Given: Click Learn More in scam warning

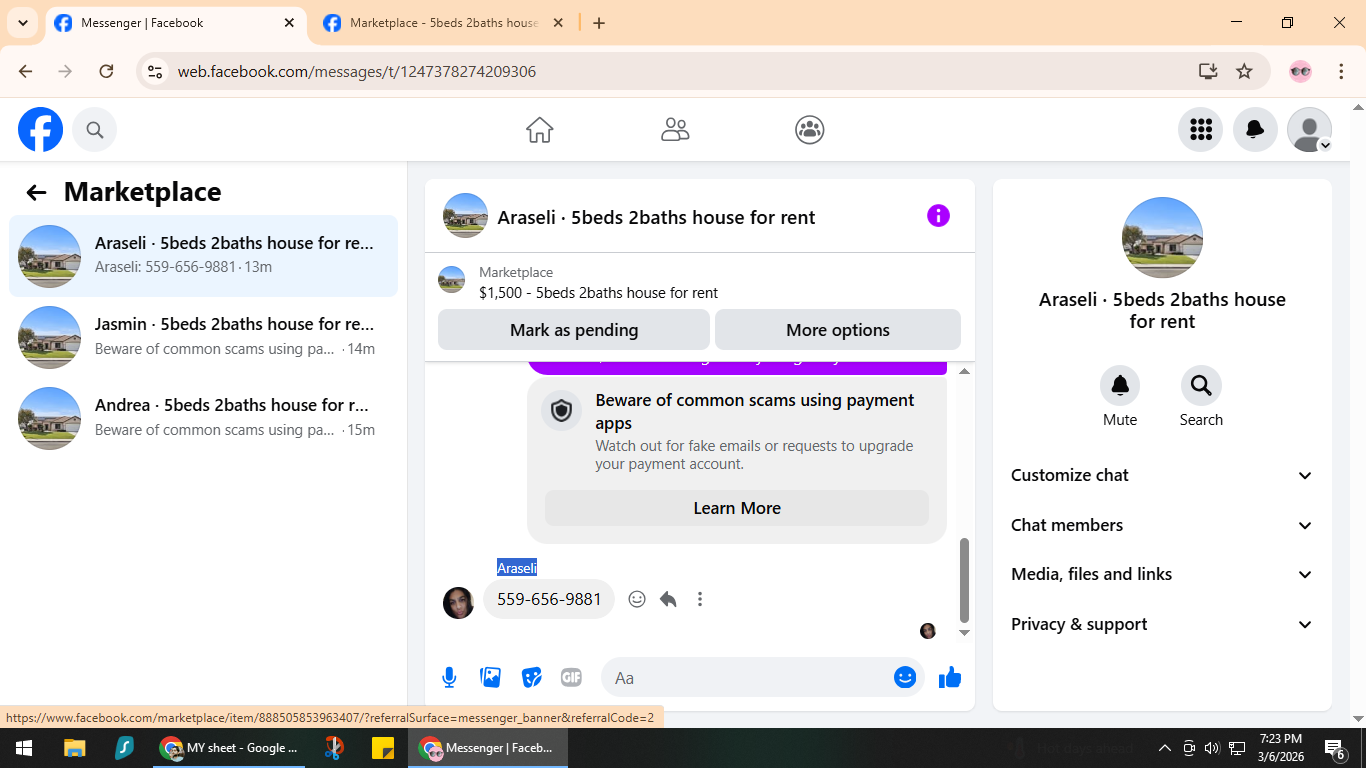Looking at the screenshot, I should (x=737, y=508).
